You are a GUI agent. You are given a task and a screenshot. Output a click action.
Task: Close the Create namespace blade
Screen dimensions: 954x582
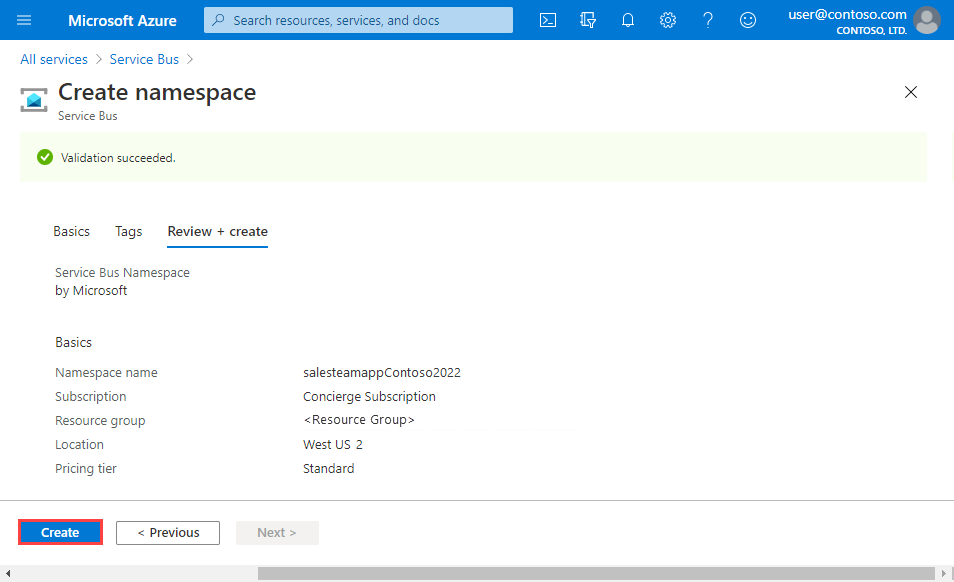[911, 92]
